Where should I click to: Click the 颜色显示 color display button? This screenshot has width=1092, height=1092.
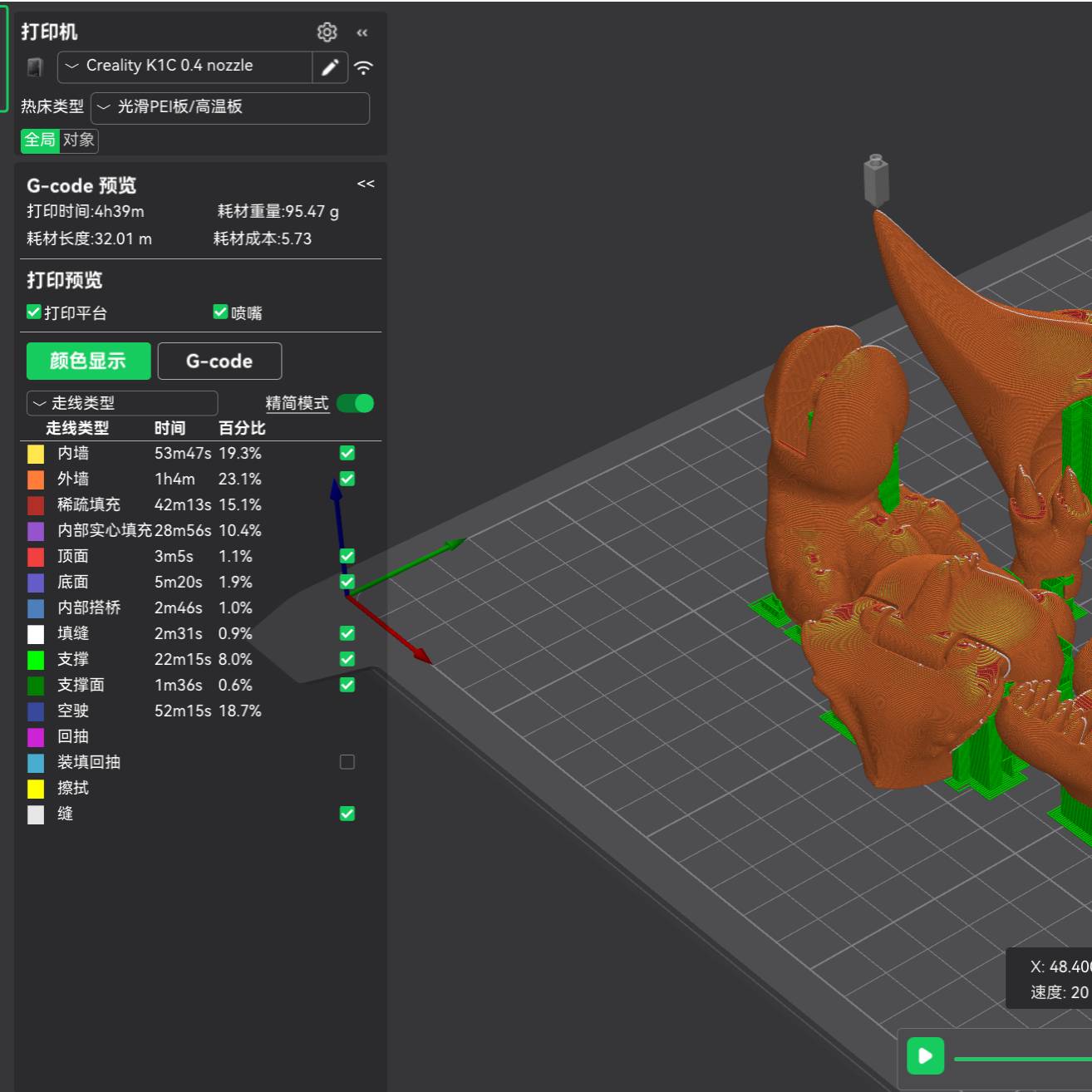[88, 362]
